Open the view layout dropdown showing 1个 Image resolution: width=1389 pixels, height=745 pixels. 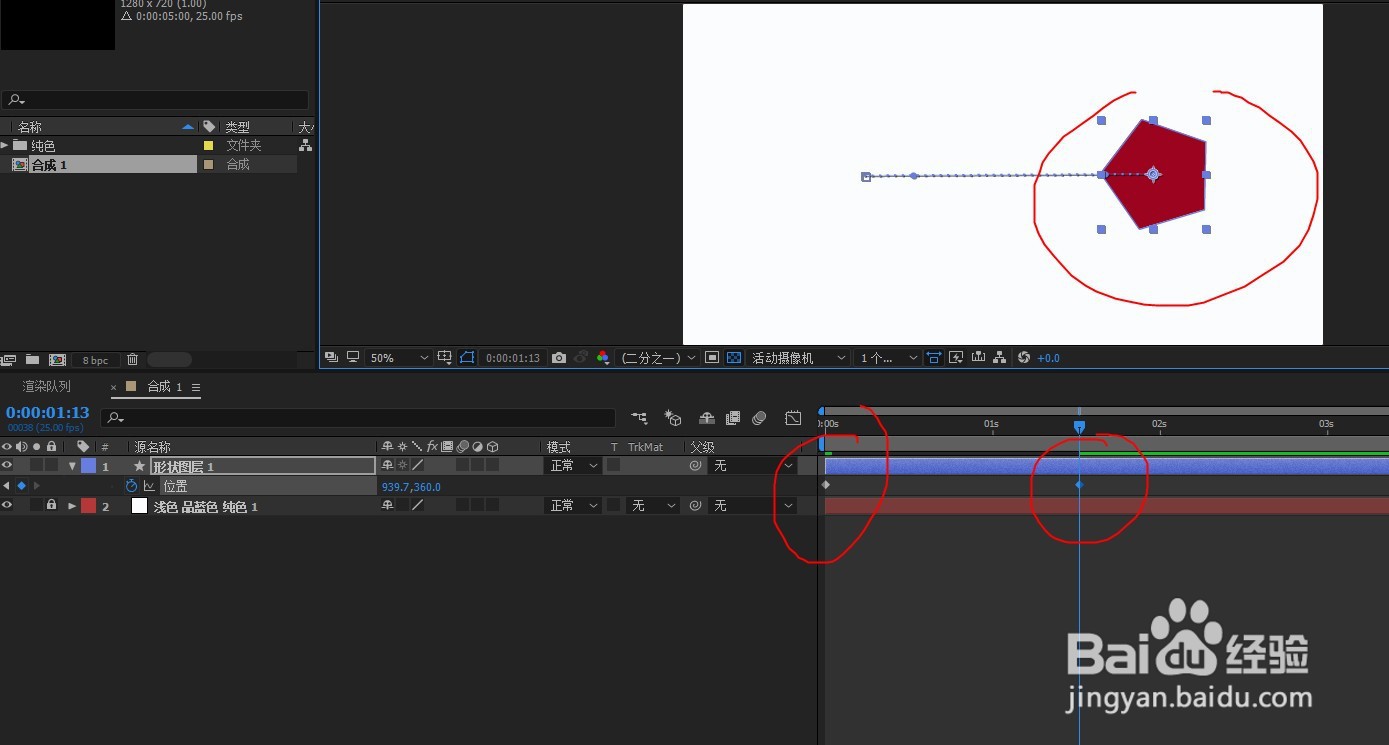[889, 358]
